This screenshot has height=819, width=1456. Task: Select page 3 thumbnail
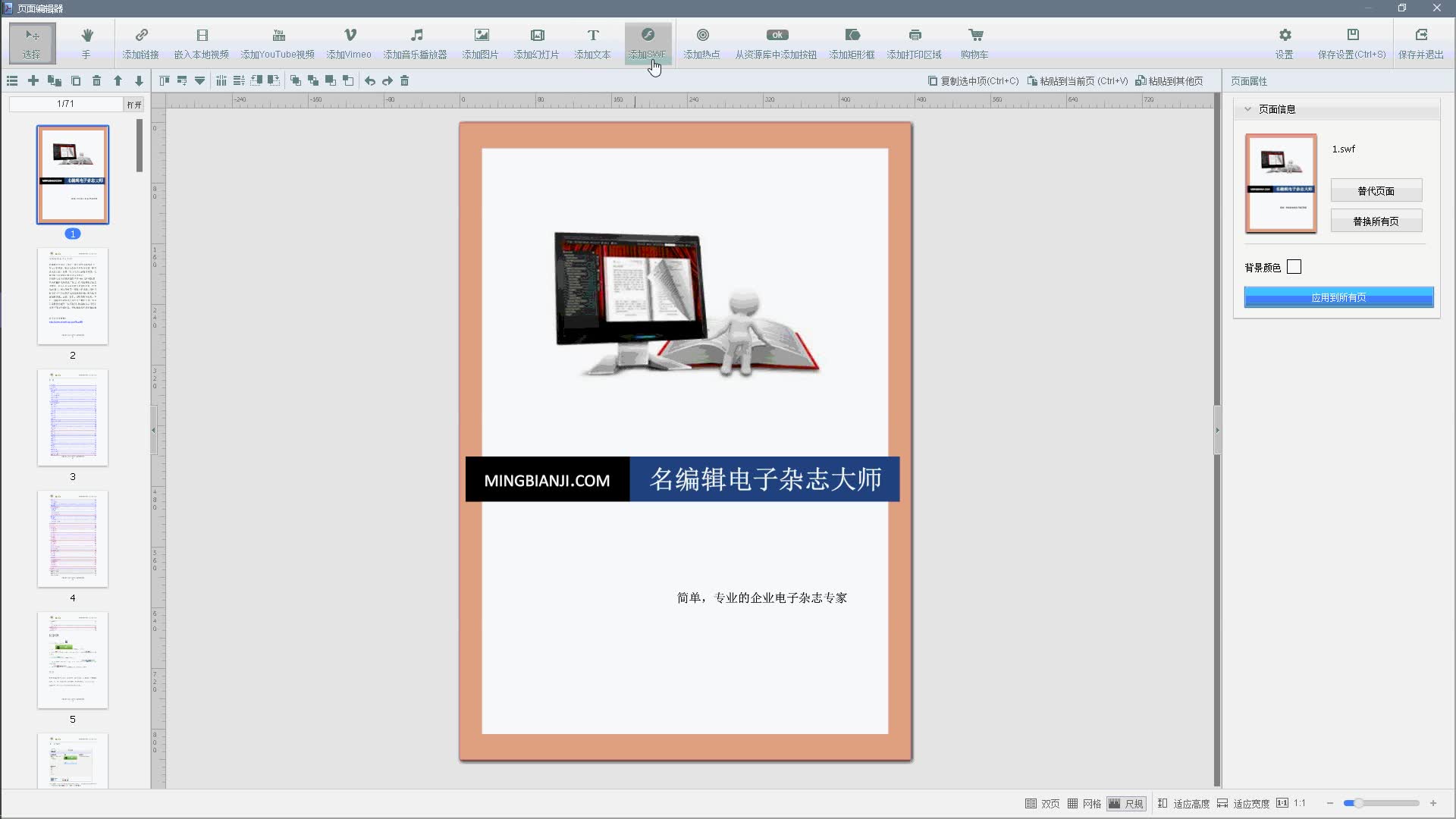coord(73,418)
